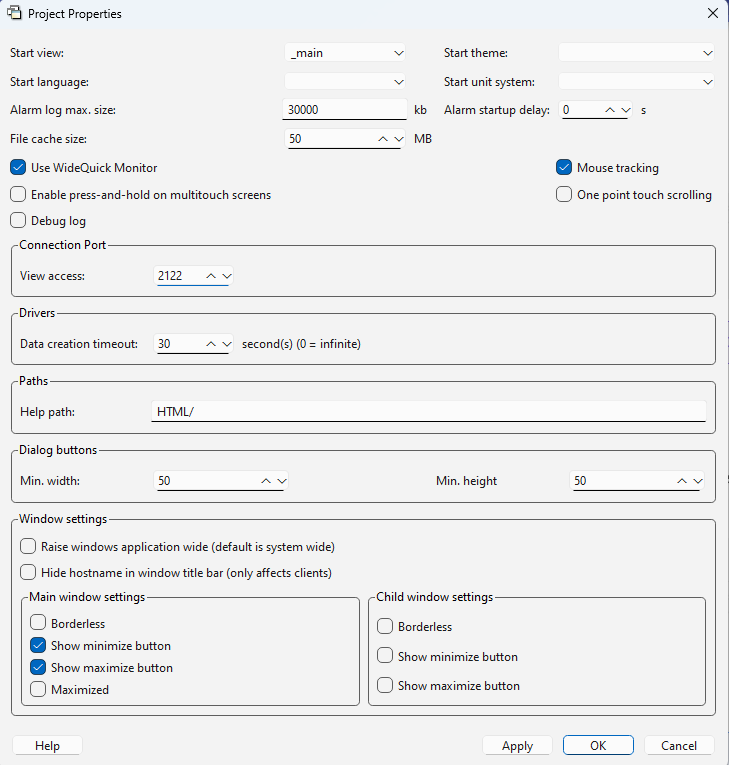Decrease the Alarm startup delay value
Image resolution: width=729 pixels, height=765 pixels.
pyautogui.click(x=626, y=110)
